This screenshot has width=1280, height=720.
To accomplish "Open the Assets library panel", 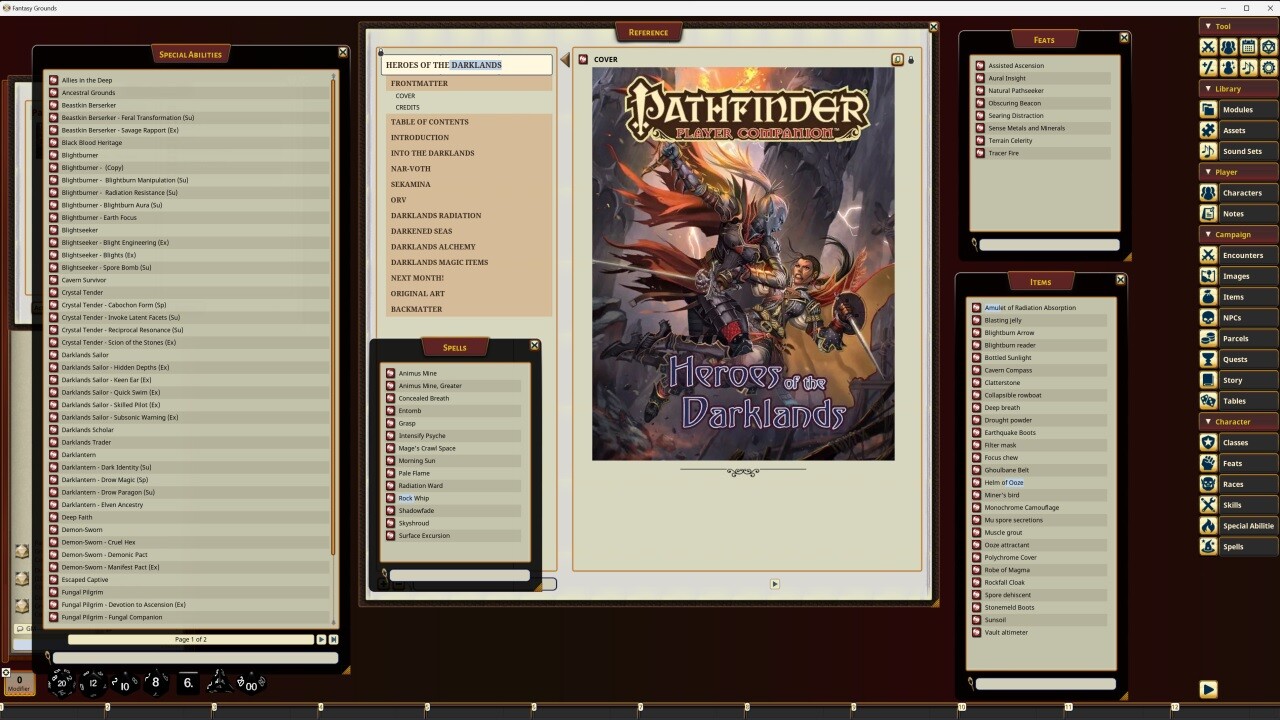I will 1243,130.
